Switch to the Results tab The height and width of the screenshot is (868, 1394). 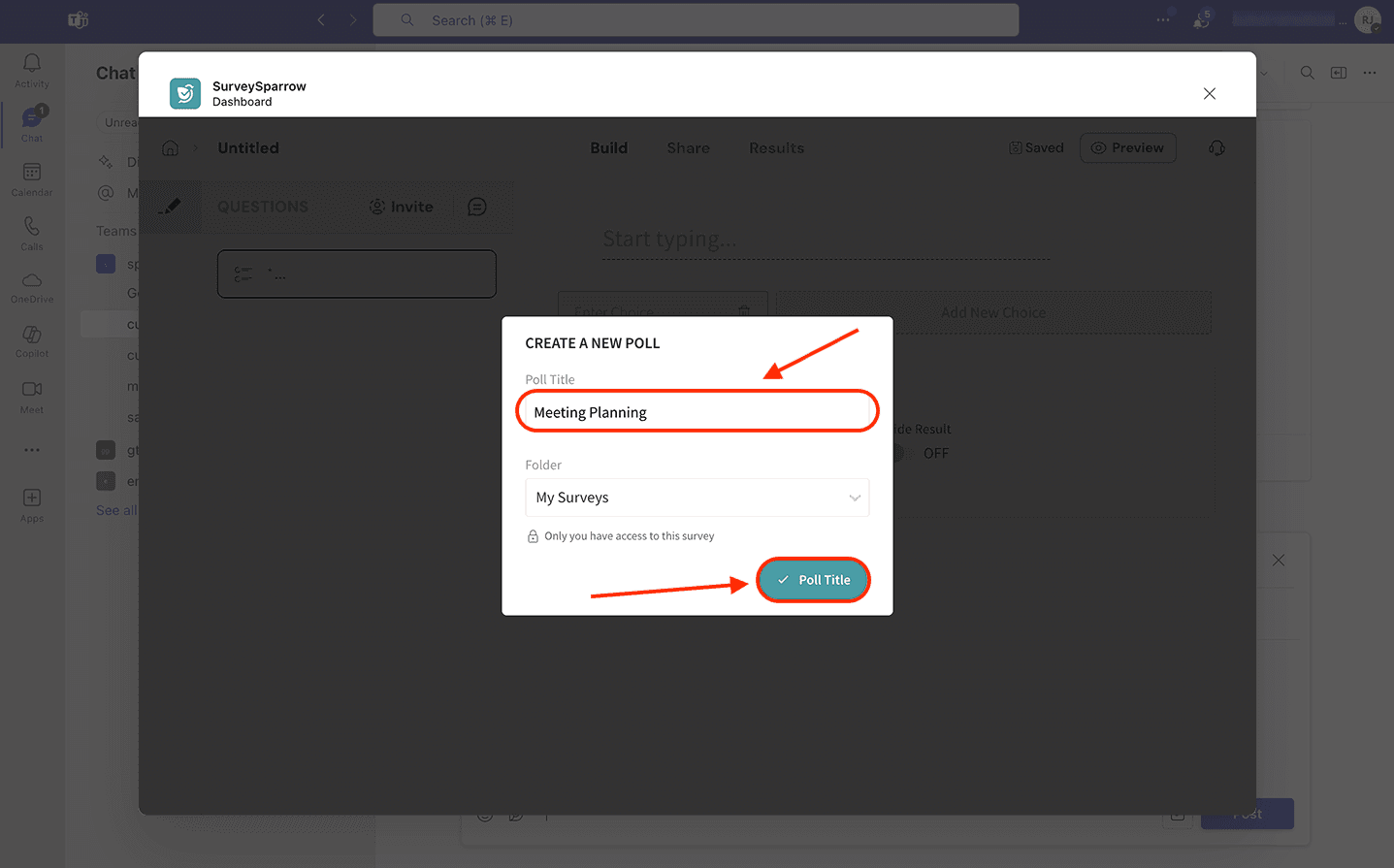776,148
